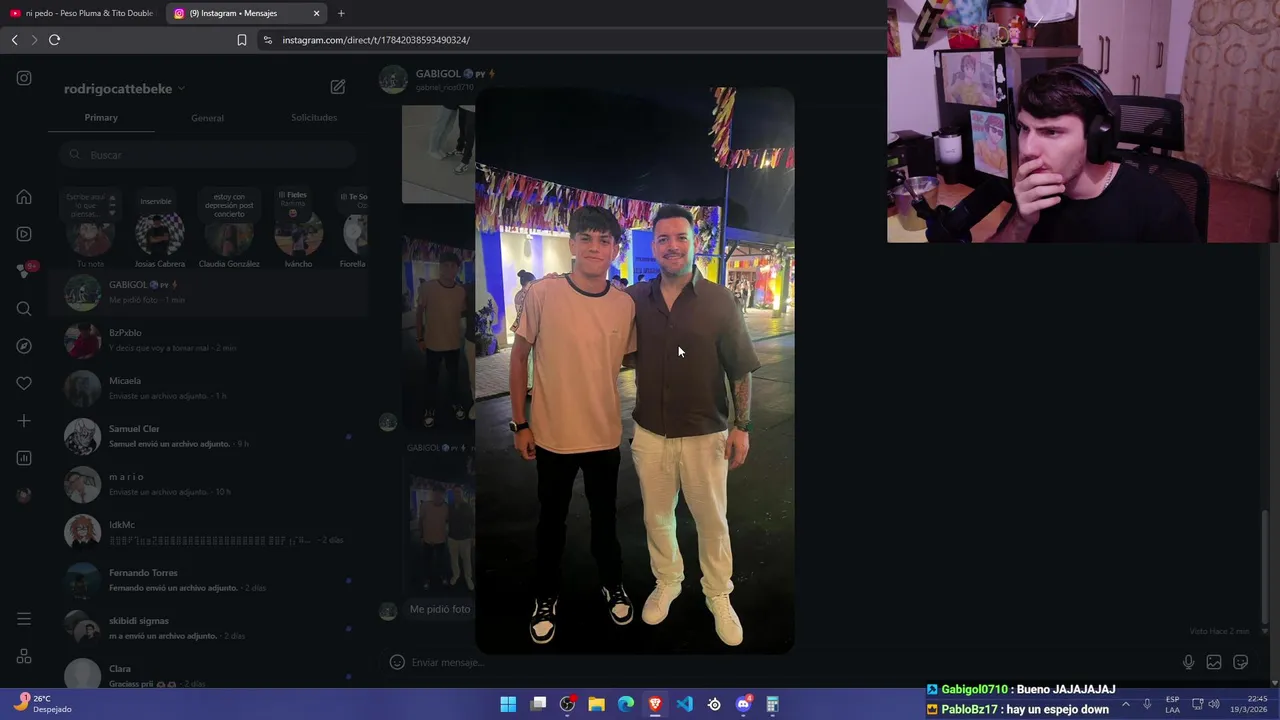Close the Instagram Mensajes browser tab
This screenshot has height=720, width=1280.
point(317,13)
